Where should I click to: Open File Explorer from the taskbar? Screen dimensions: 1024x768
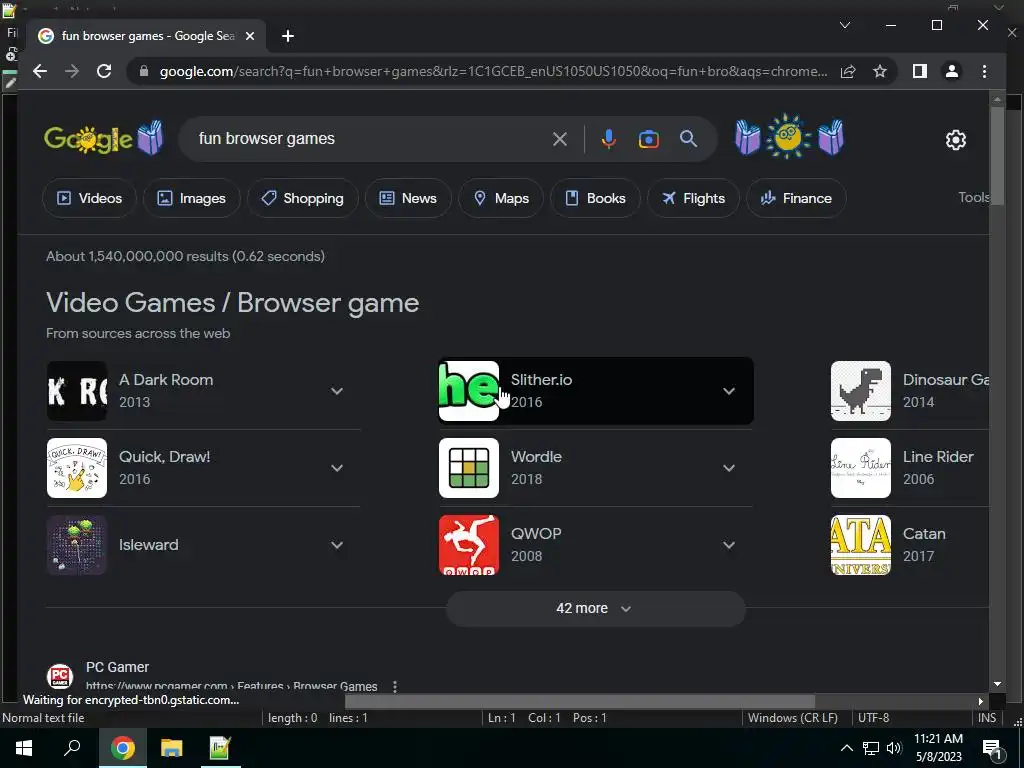(x=171, y=748)
